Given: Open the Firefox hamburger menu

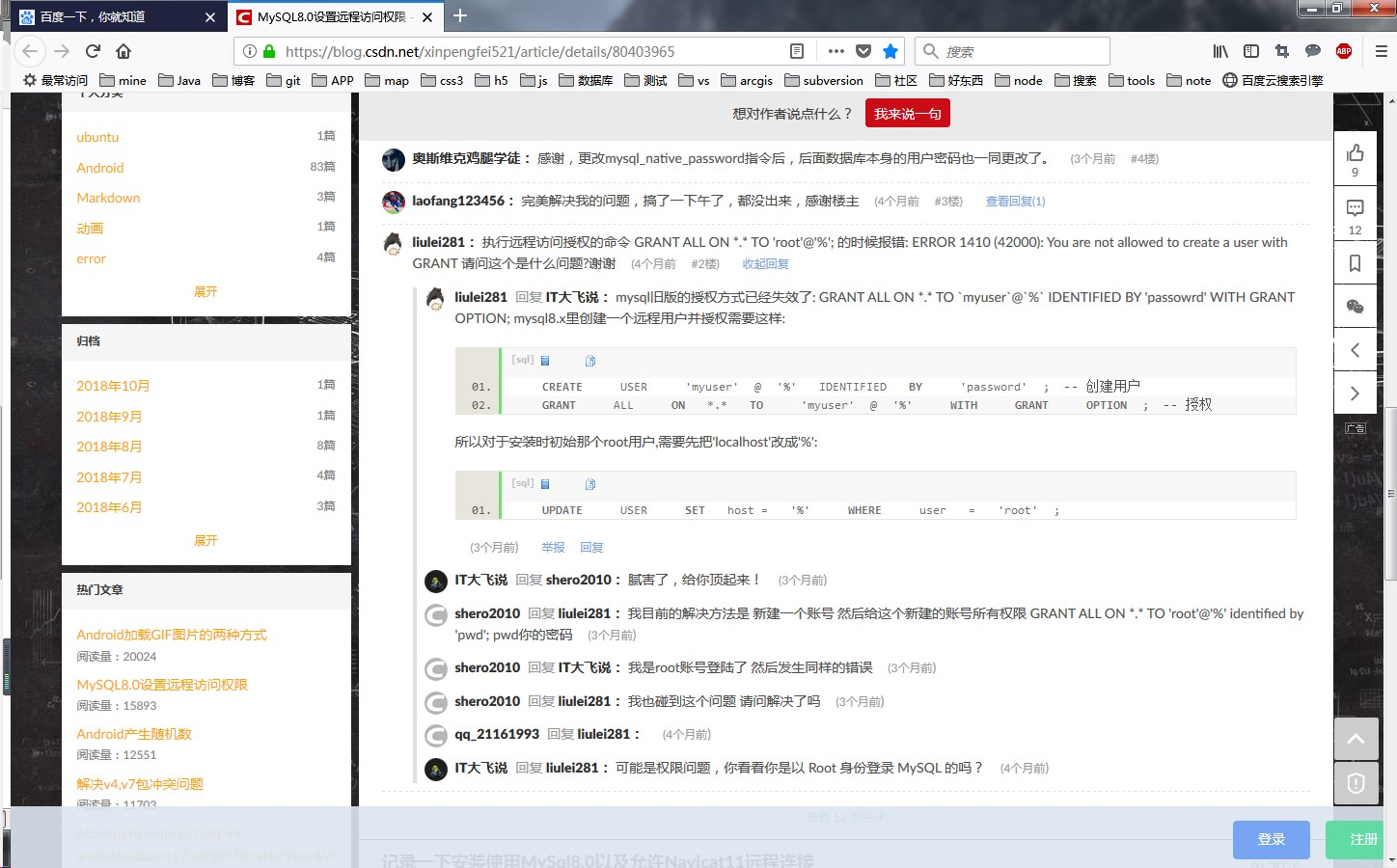Looking at the screenshot, I should pos(1381,51).
